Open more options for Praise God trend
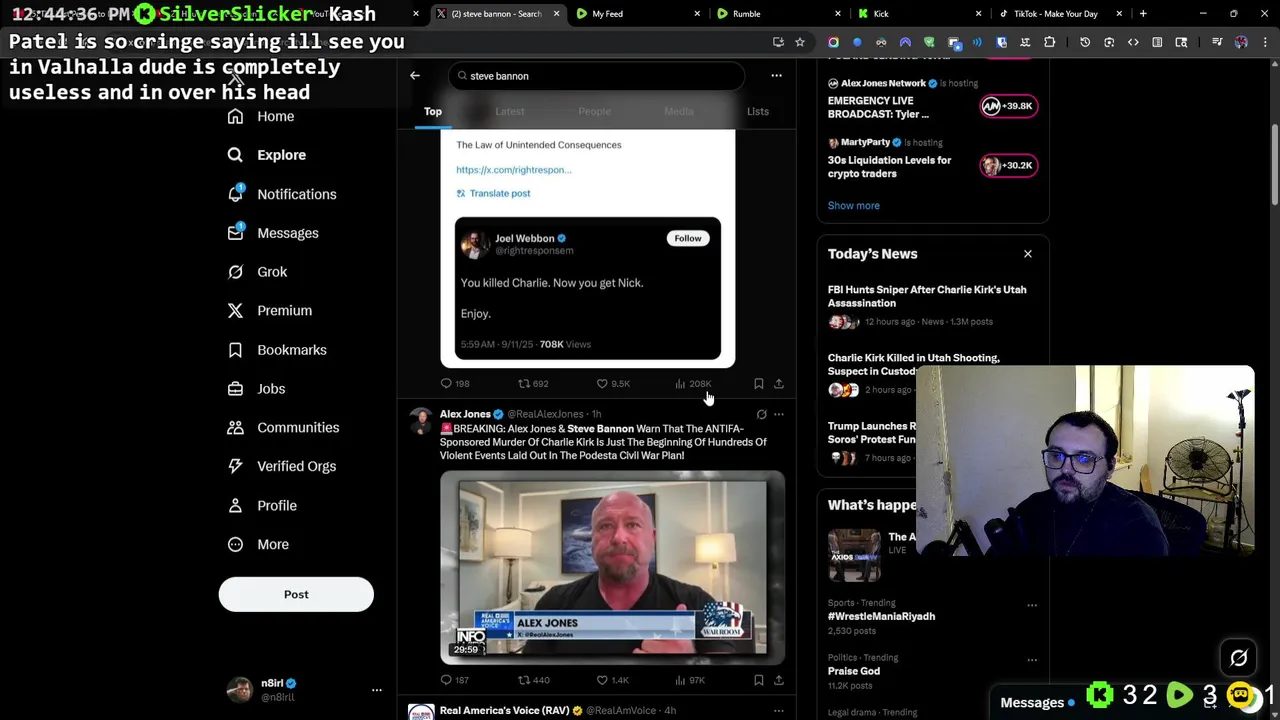Screen dimensions: 1280x720 (1032, 660)
